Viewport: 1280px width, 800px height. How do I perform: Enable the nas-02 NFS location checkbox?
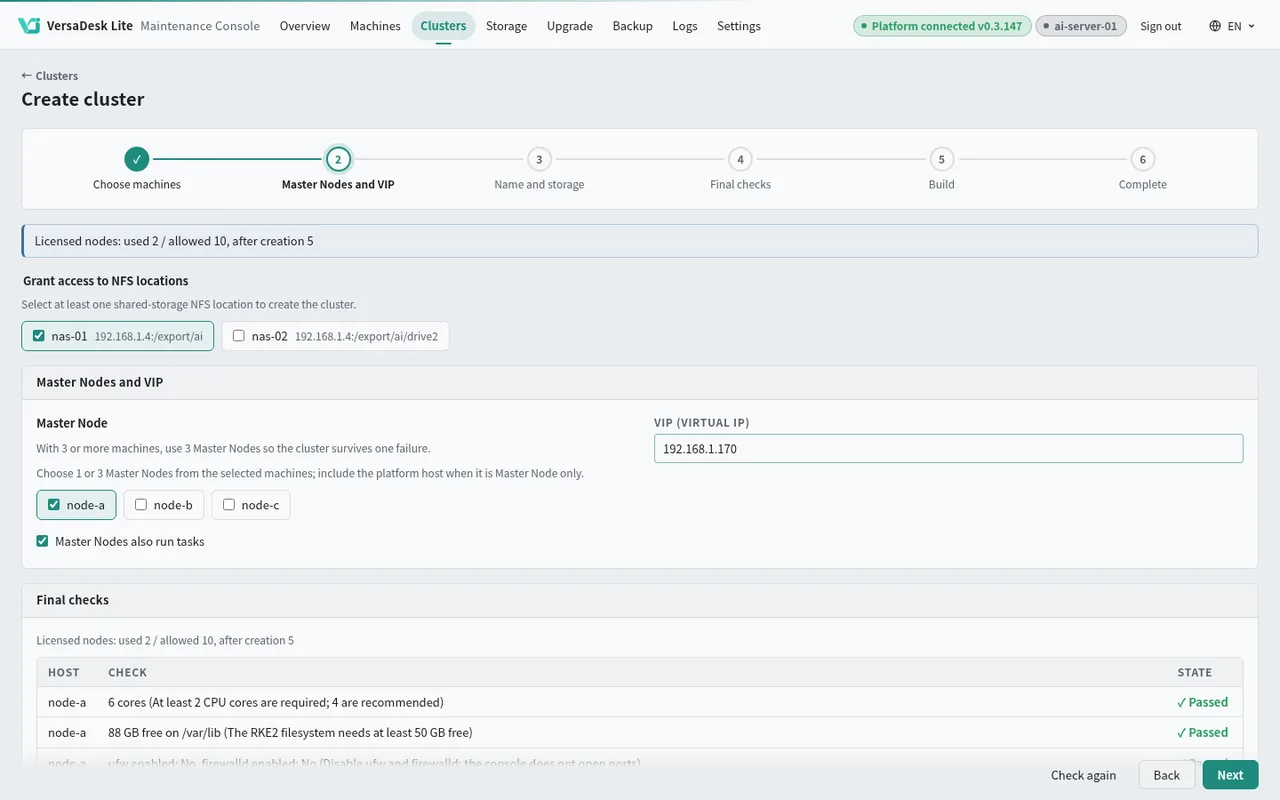[x=238, y=336]
